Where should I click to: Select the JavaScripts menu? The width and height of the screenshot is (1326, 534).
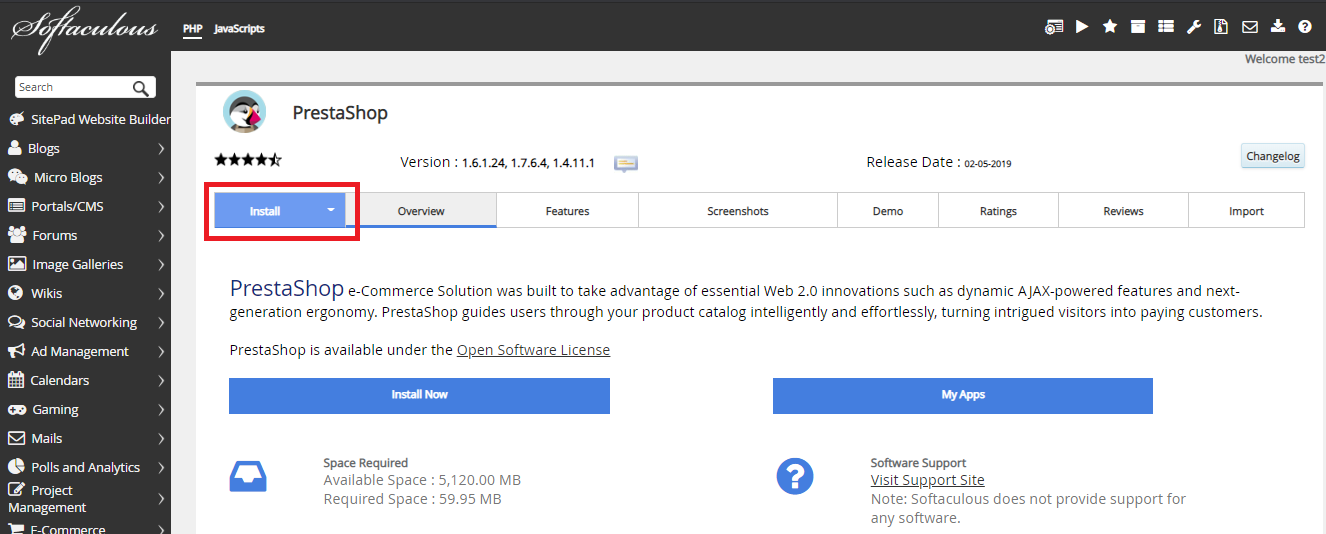click(x=240, y=28)
